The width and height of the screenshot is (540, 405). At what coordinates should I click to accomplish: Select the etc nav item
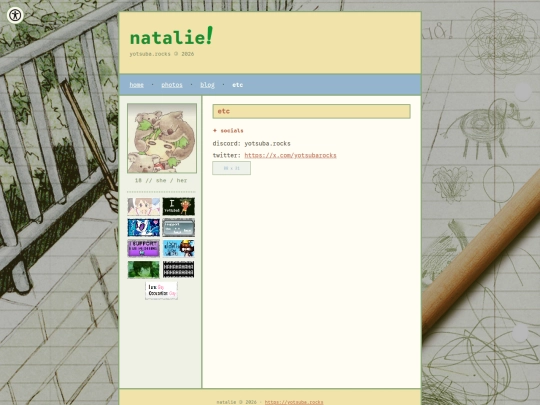click(x=238, y=85)
